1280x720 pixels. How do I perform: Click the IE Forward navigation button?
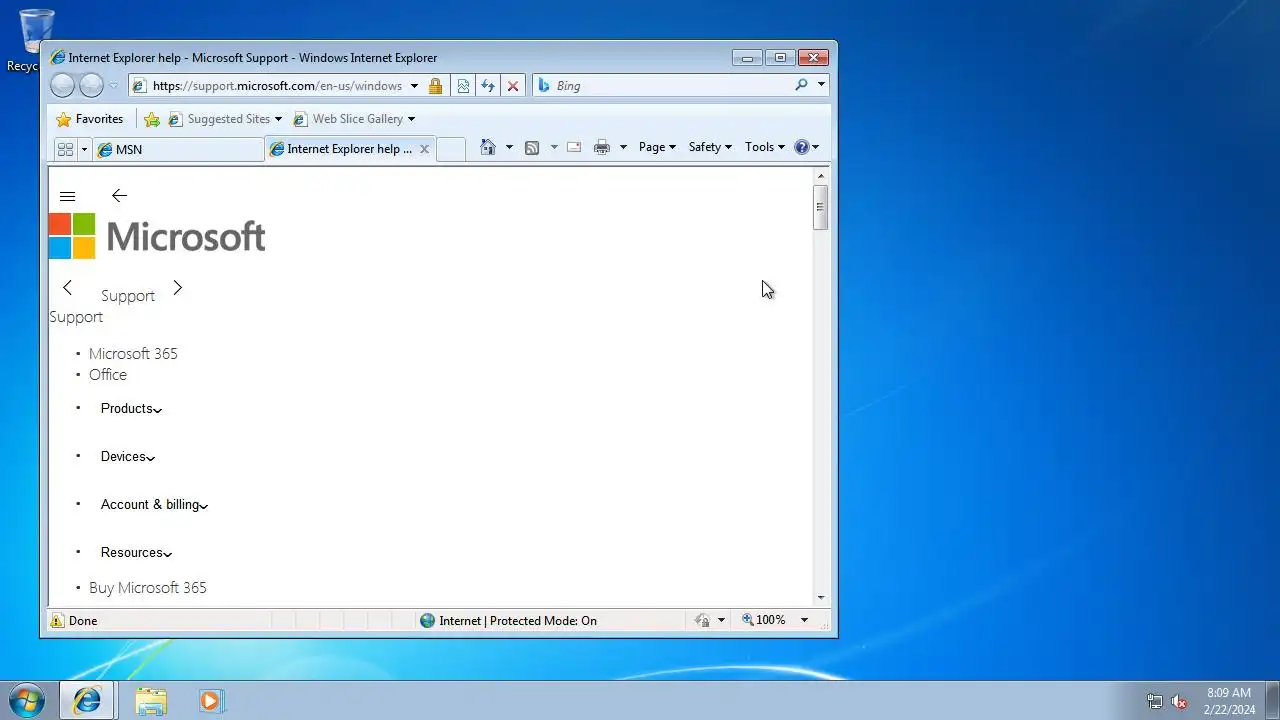pyautogui.click(x=91, y=86)
